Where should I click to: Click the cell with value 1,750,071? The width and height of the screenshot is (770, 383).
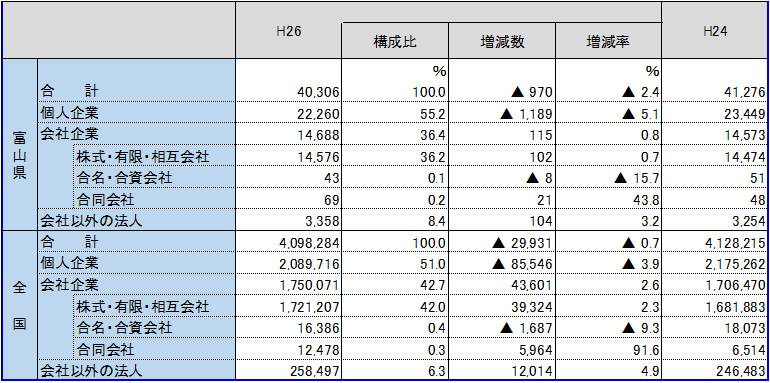[x=288, y=285]
